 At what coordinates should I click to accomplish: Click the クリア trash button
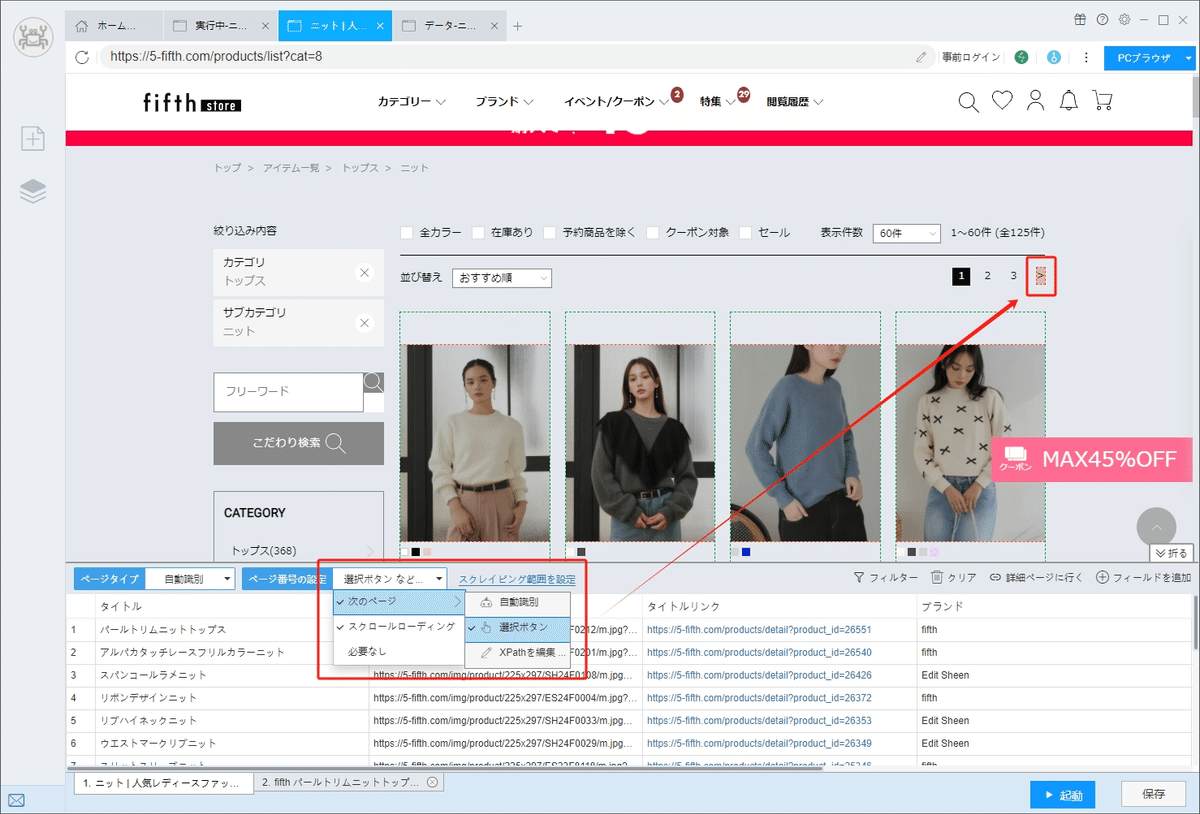(x=953, y=578)
